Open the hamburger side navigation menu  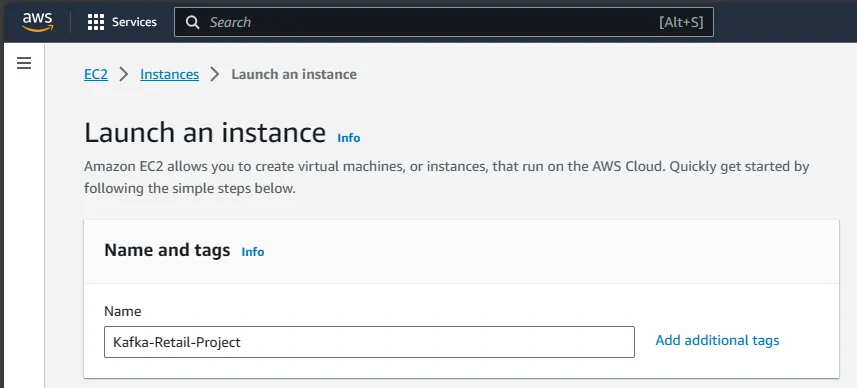point(24,63)
